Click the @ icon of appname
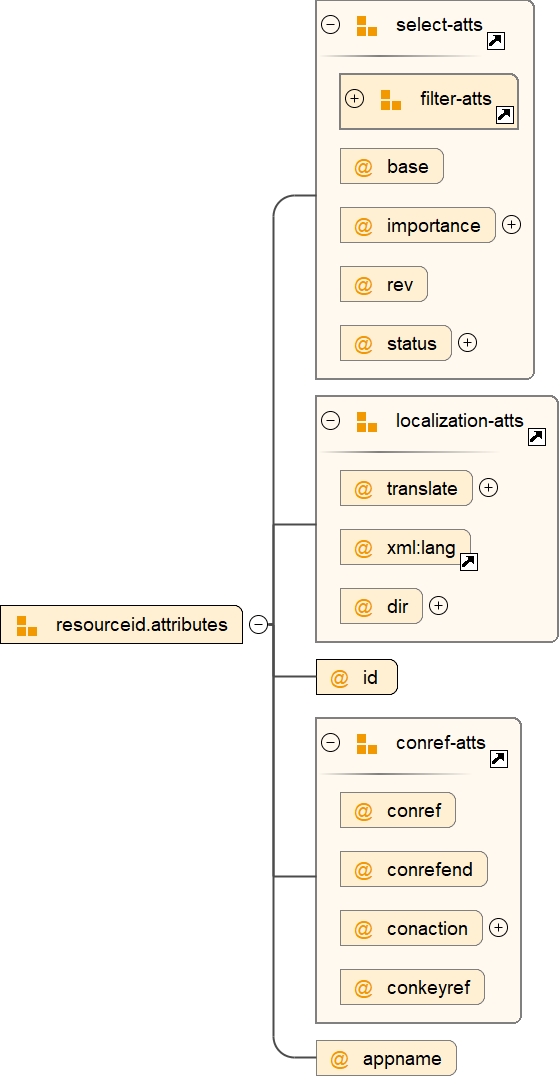Viewport: 560px width, 1084px height. (339, 1058)
